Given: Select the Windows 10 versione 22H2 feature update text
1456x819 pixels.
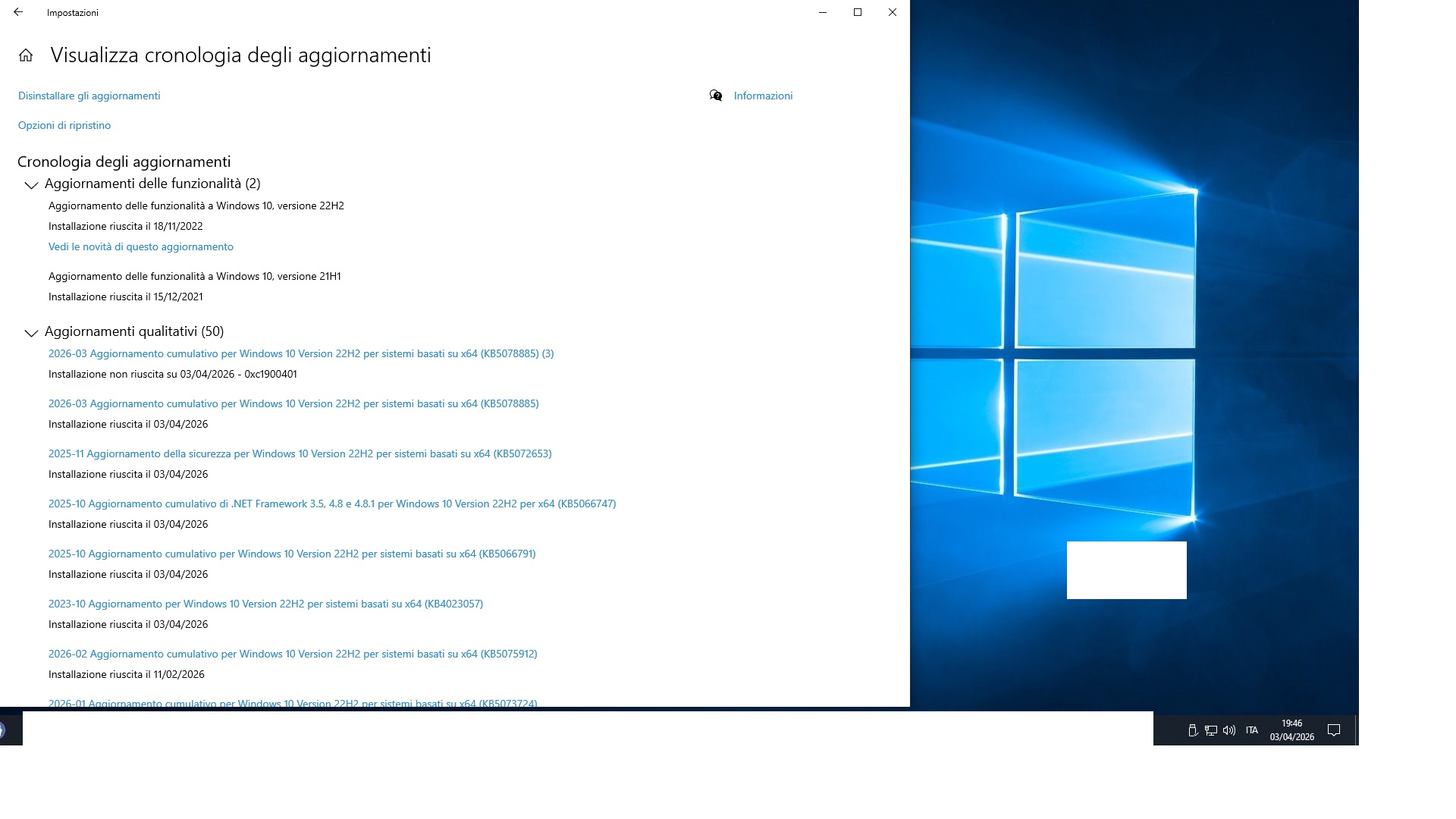Looking at the screenshot, I should (x=196, y=206).
